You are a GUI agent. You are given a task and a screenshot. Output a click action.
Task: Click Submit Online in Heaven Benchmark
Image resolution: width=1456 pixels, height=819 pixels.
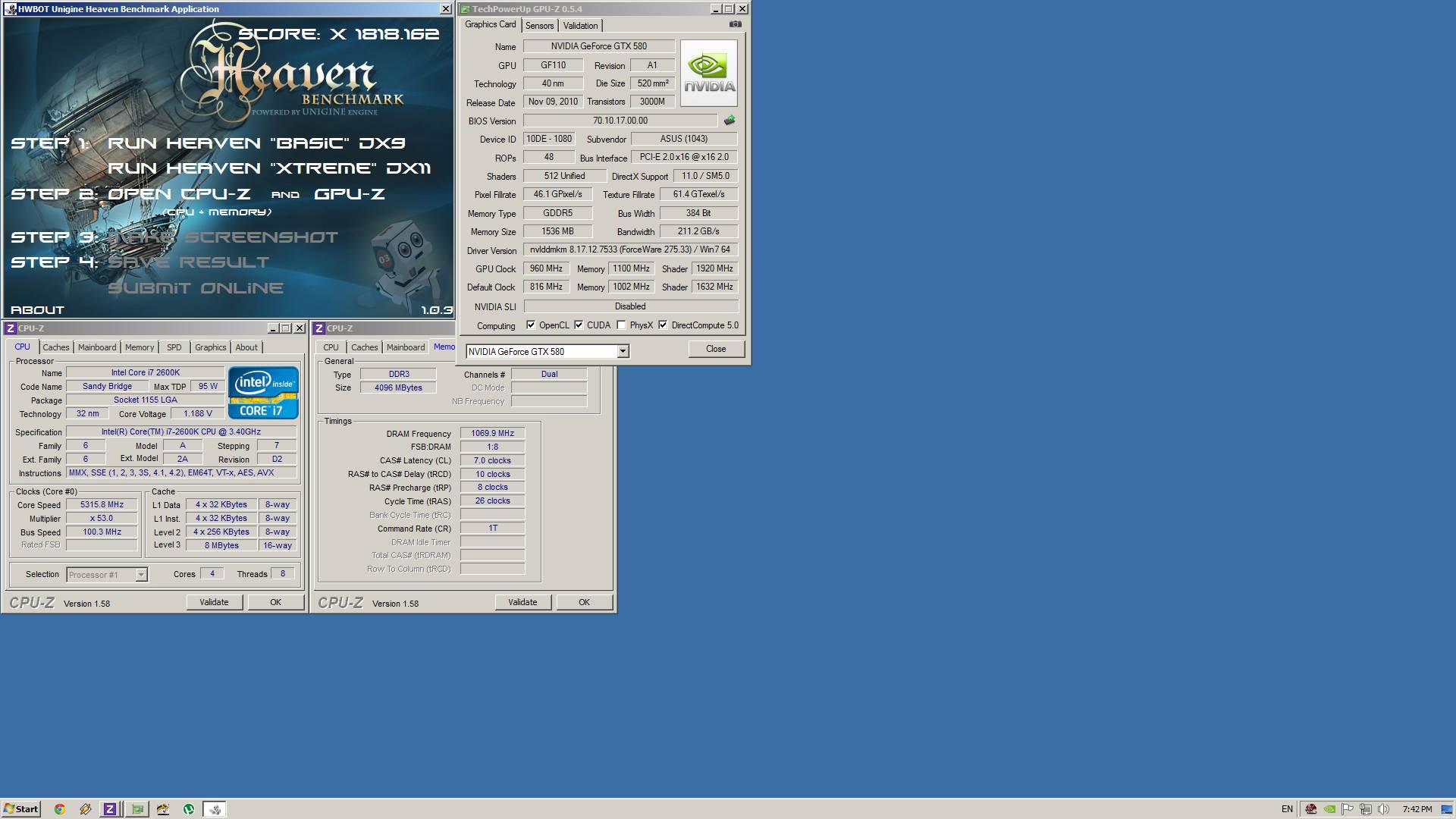click(196, 288)
